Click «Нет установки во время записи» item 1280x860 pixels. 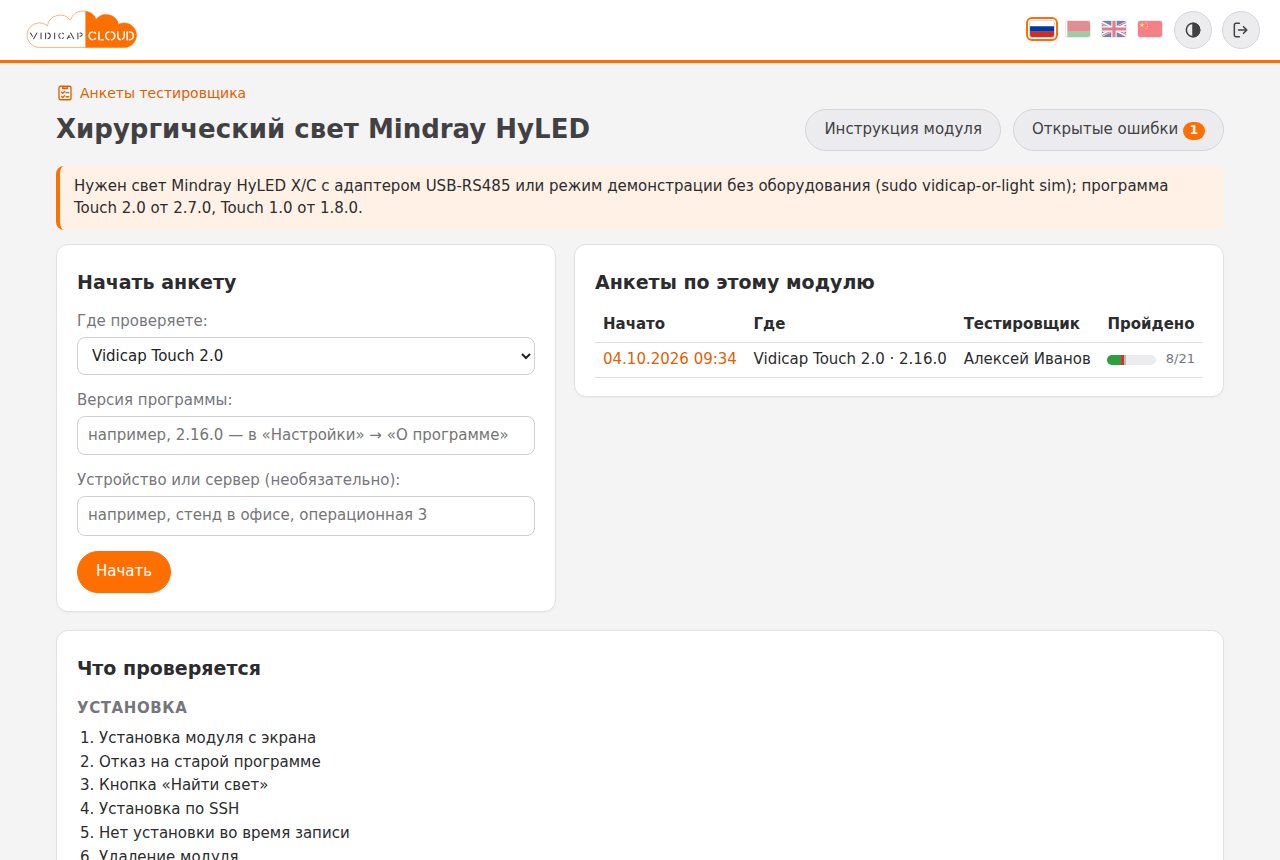[x=224, y=833]
